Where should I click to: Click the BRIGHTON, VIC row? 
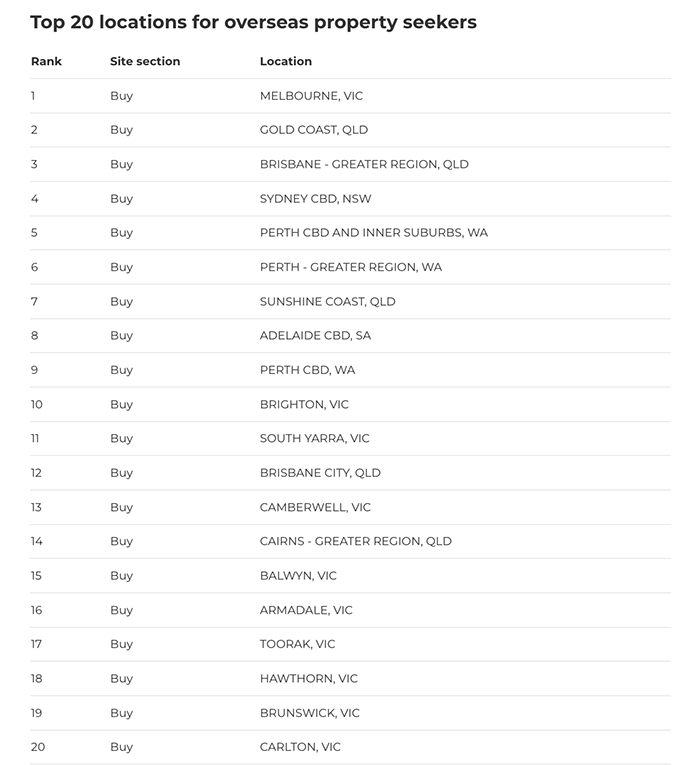(x=350, y=404)
